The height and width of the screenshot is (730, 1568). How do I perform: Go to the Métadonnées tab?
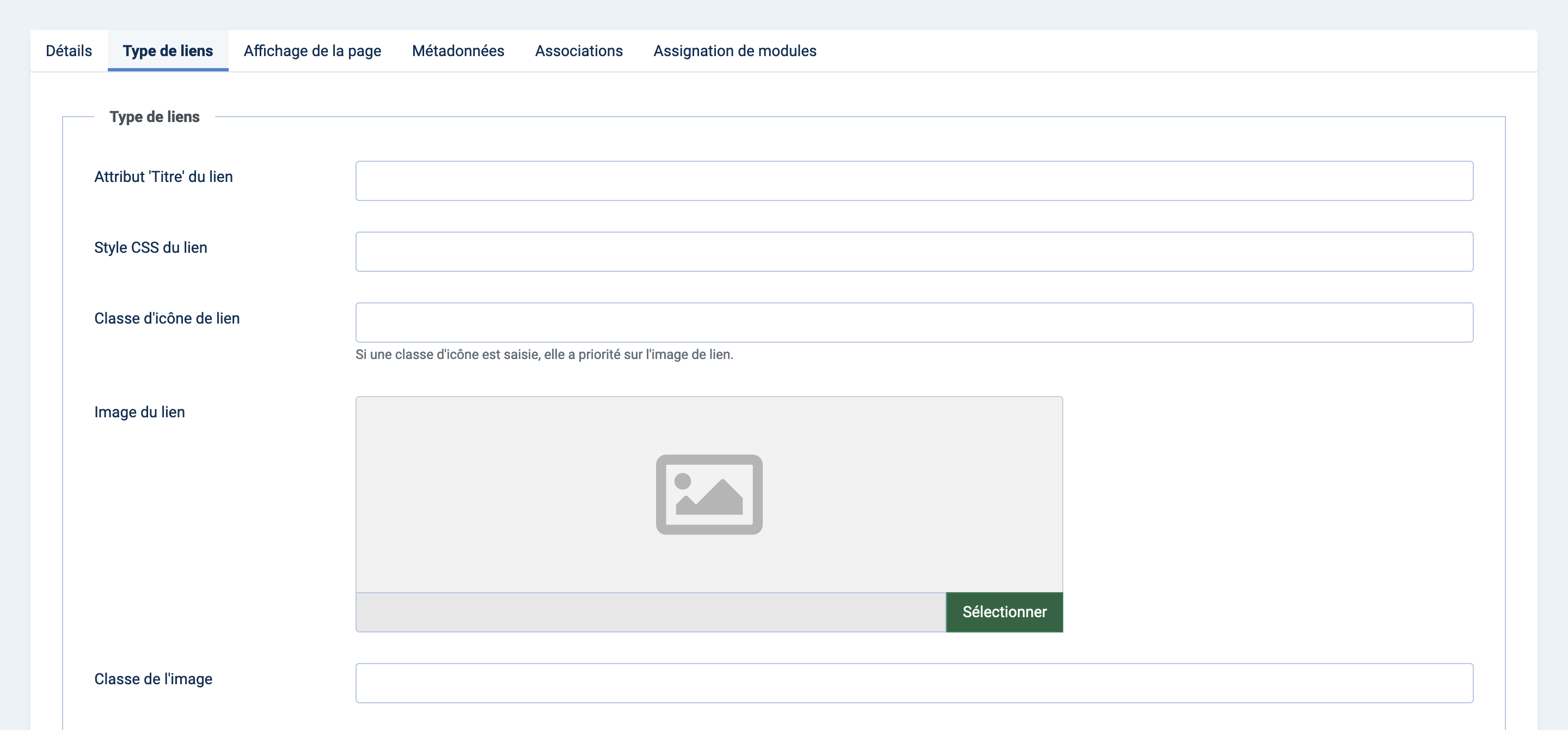(x=458, y=51)
